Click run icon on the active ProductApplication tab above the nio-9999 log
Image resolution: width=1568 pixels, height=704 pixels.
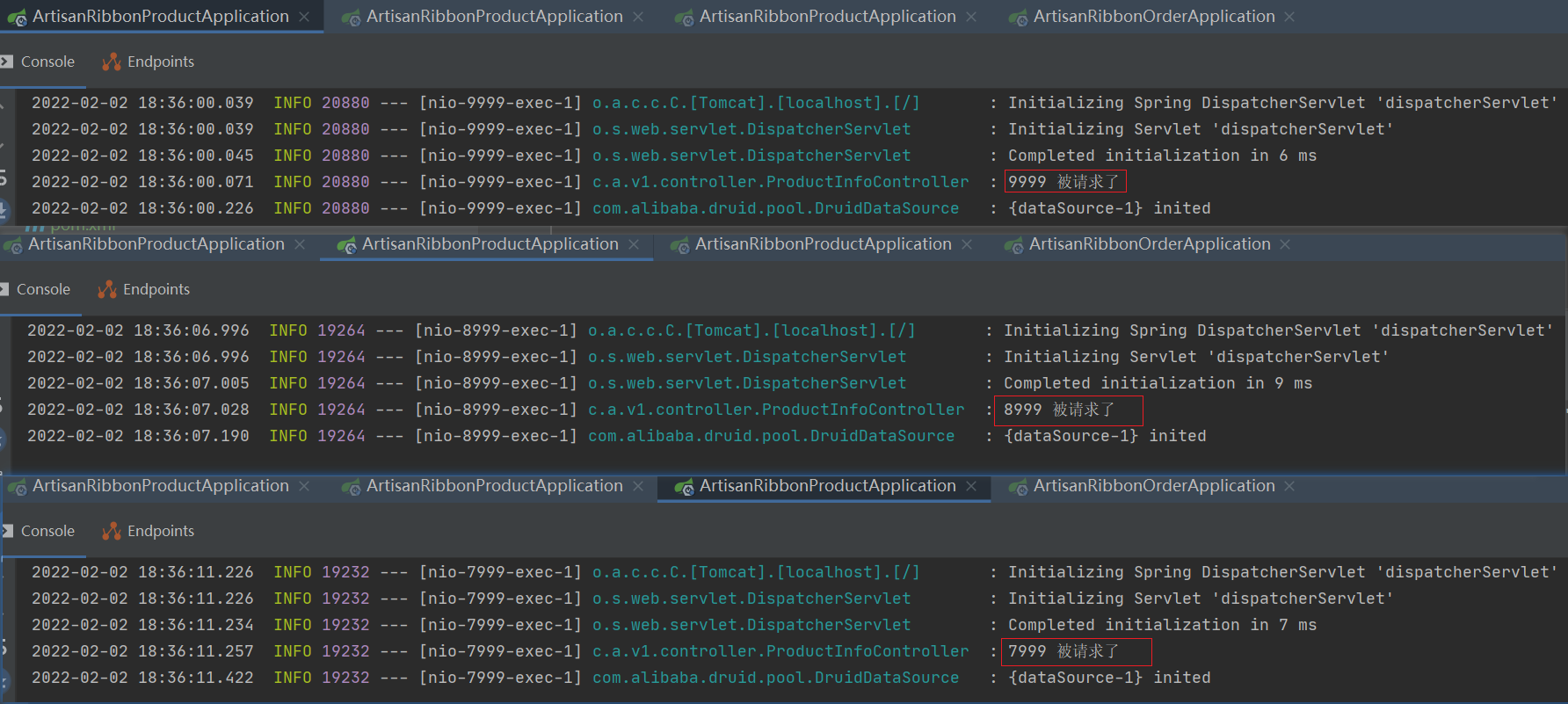click(x=17, y=17)
